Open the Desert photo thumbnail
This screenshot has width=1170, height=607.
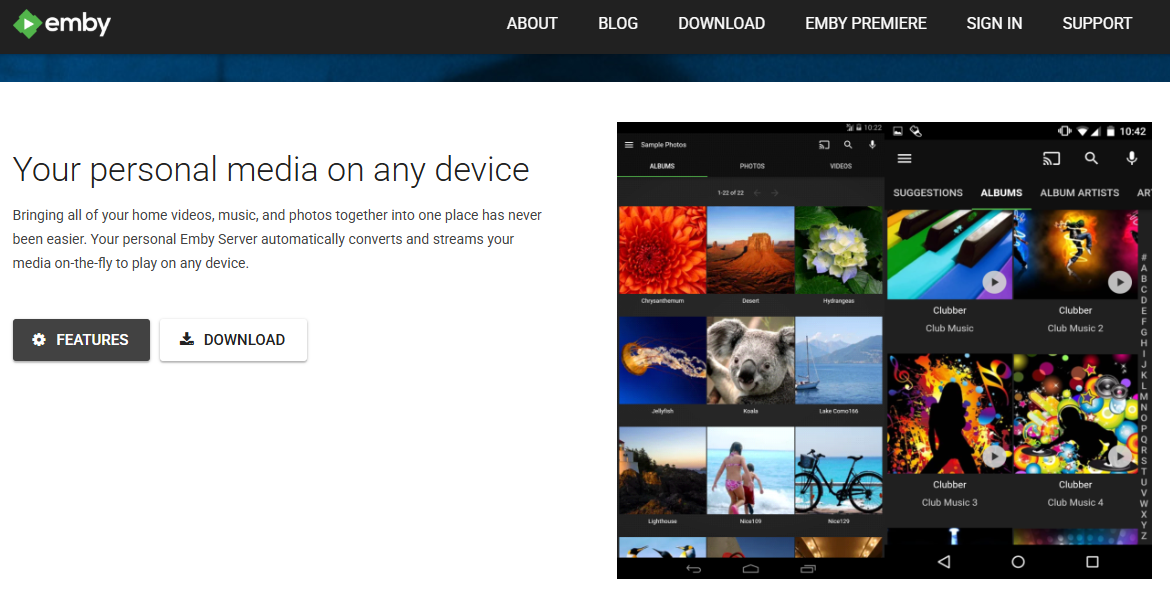coord(750,250)
